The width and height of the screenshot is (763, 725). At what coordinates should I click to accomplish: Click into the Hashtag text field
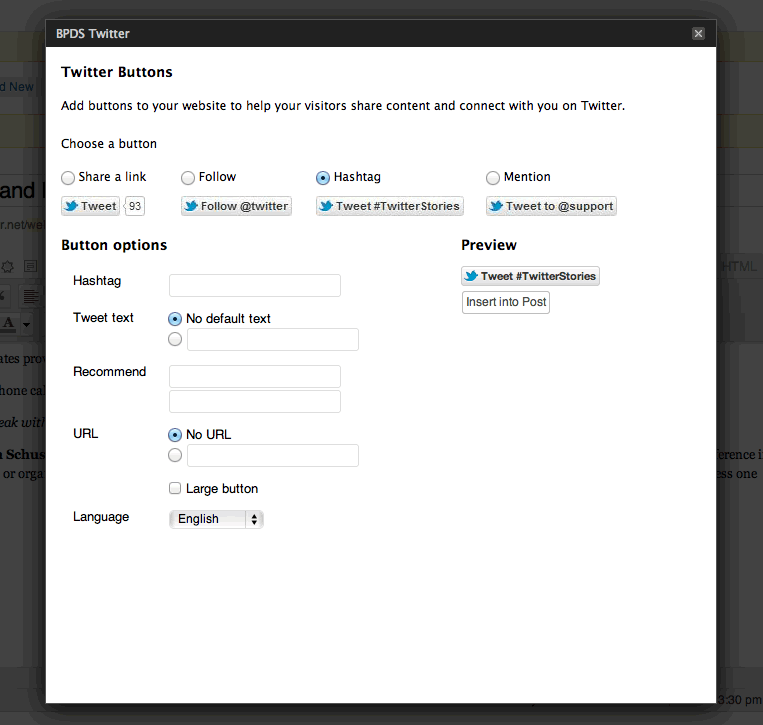255,285
